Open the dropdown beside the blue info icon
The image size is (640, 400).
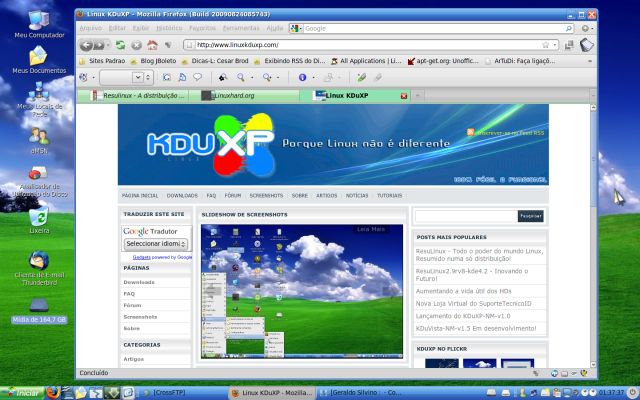313,77
